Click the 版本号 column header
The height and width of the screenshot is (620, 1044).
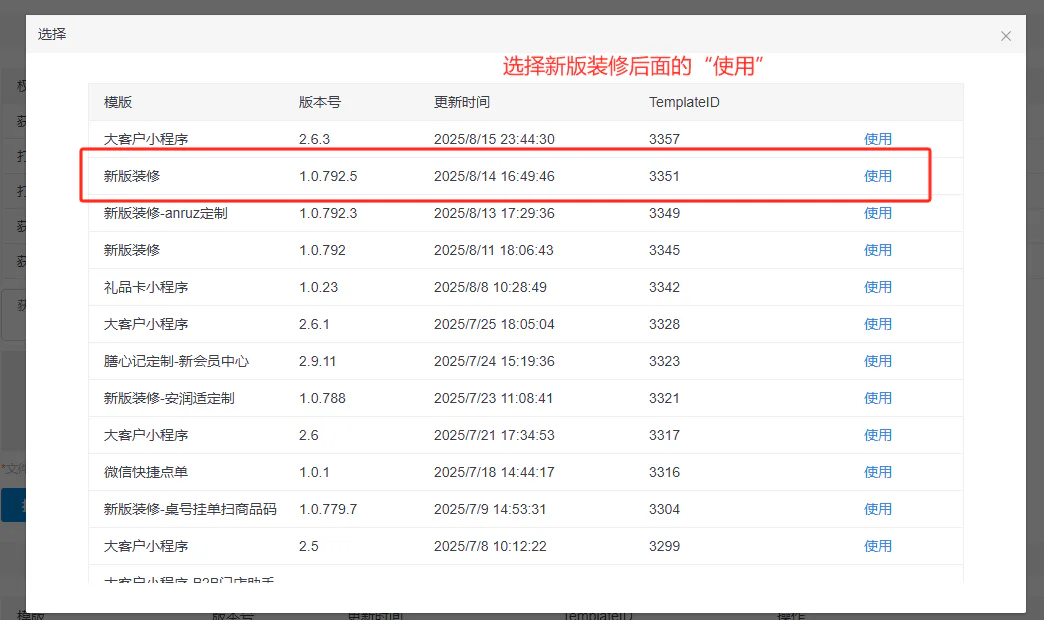click(320, 102)
